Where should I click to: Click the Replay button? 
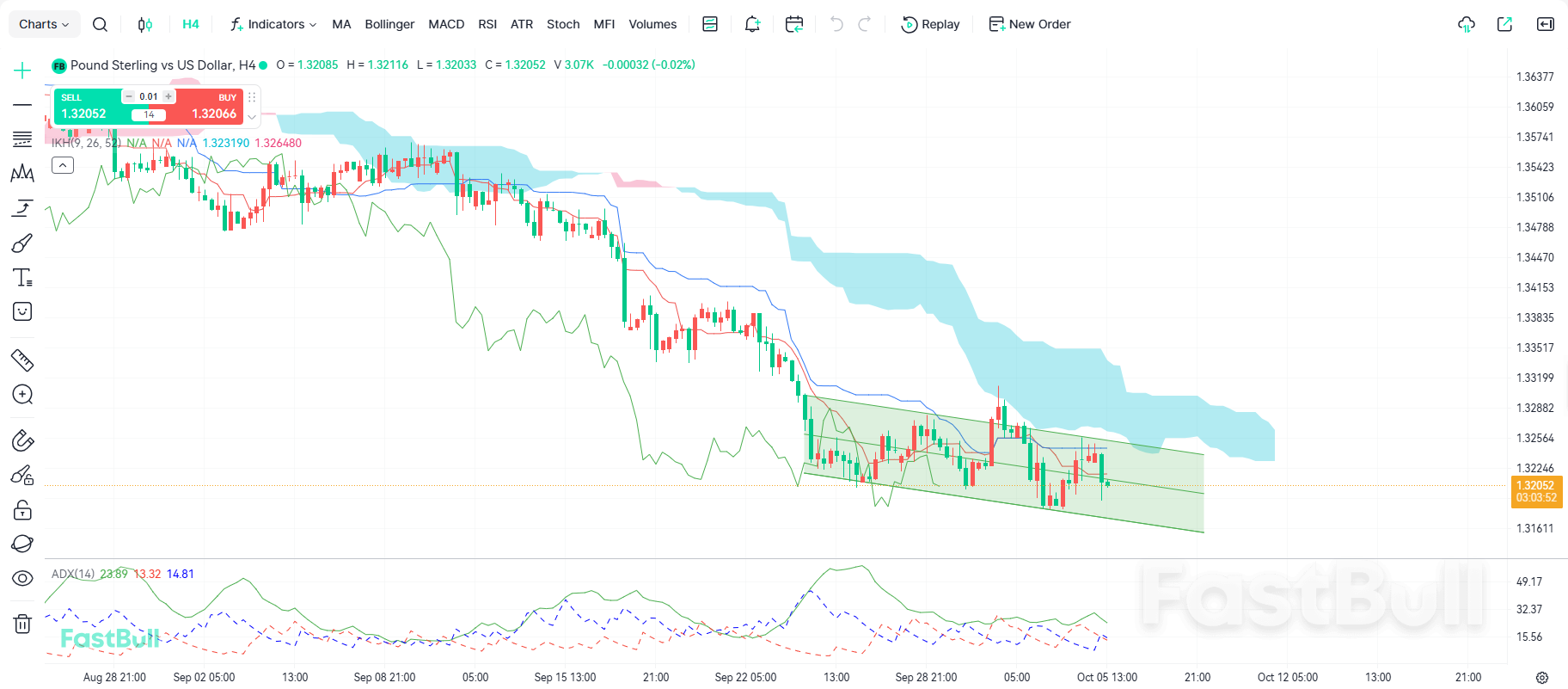click(x=930, y=24)
